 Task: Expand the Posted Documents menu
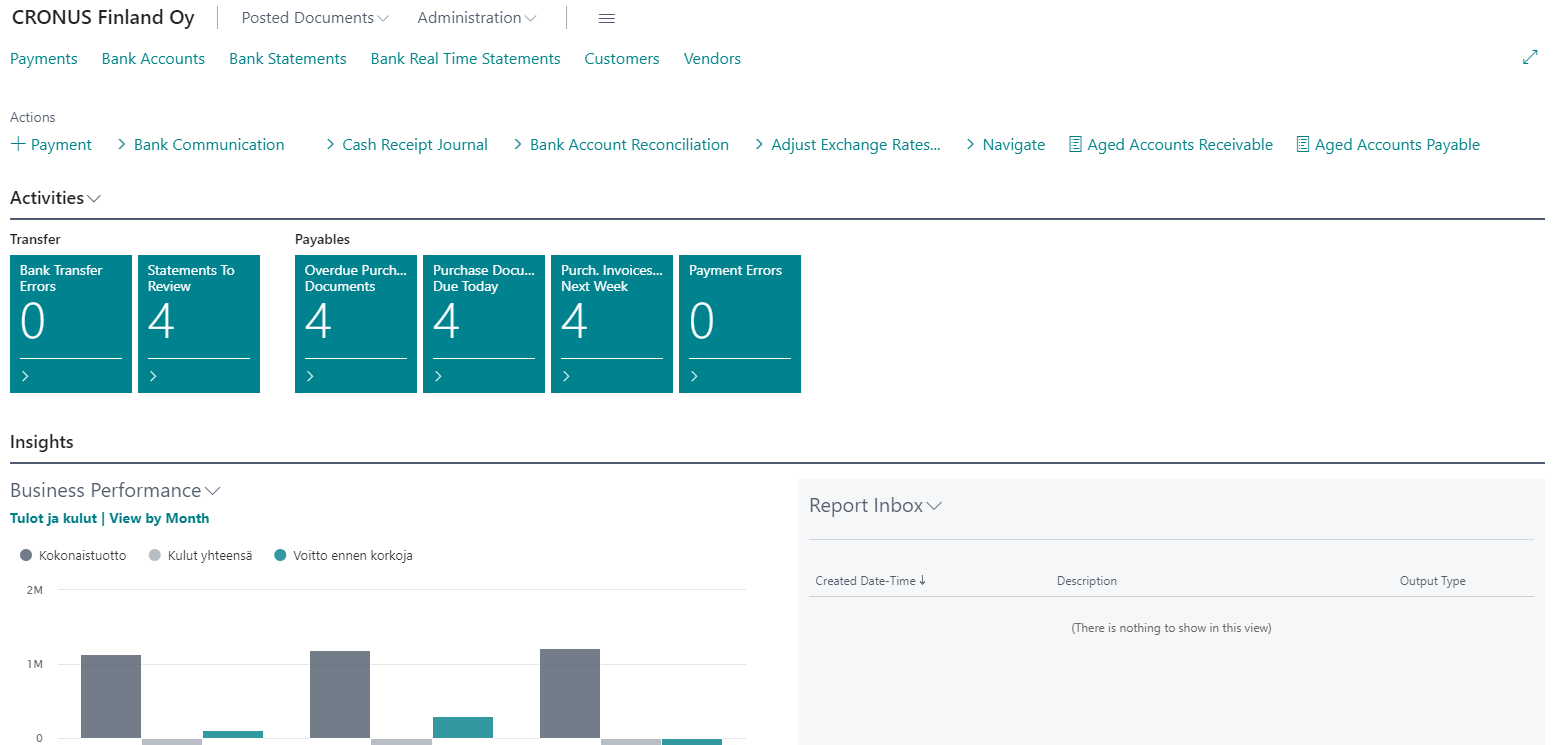point(315,18)
